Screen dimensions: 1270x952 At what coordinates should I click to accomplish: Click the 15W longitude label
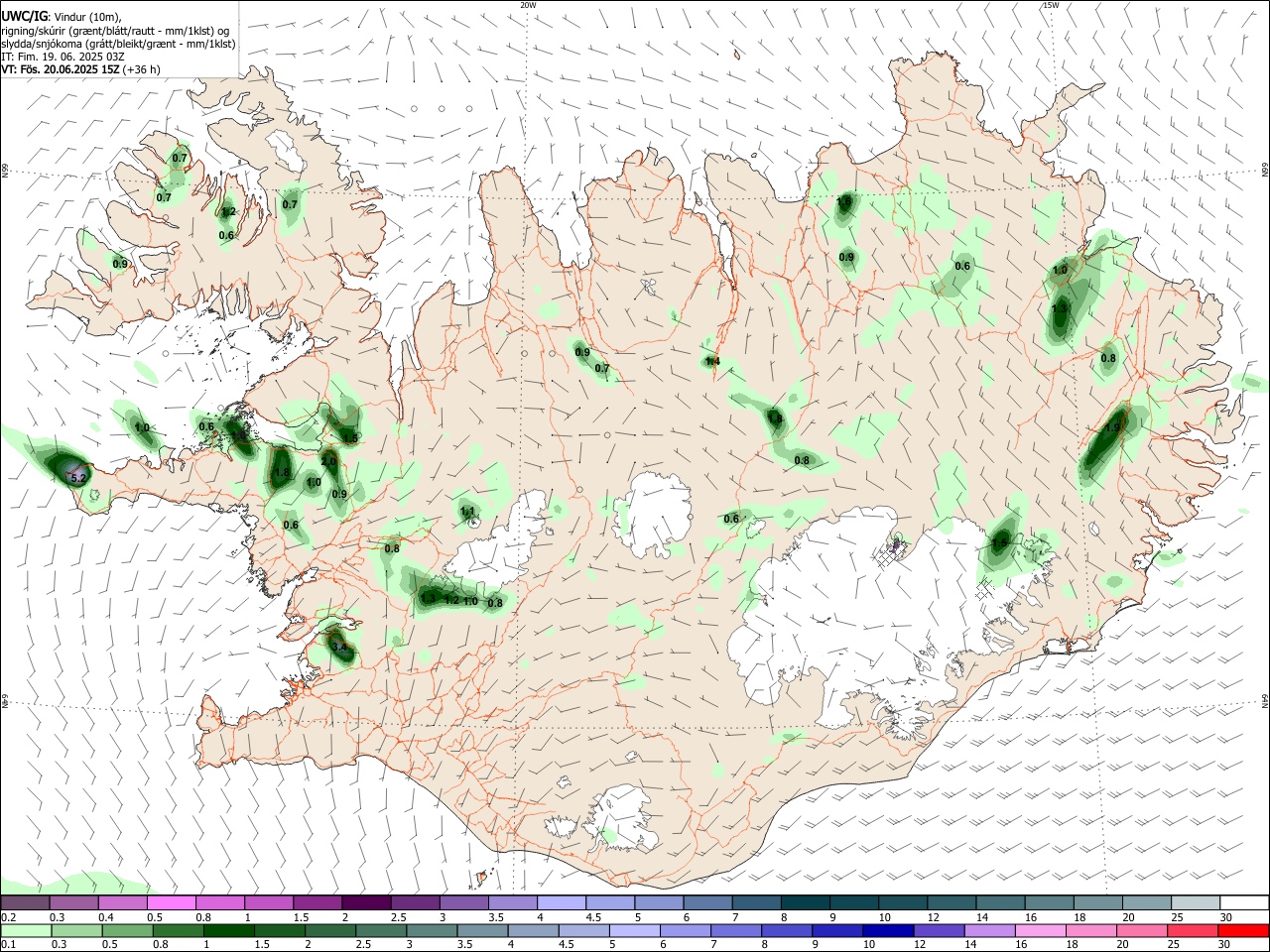pyautogui.click(x=1052, y=5)
